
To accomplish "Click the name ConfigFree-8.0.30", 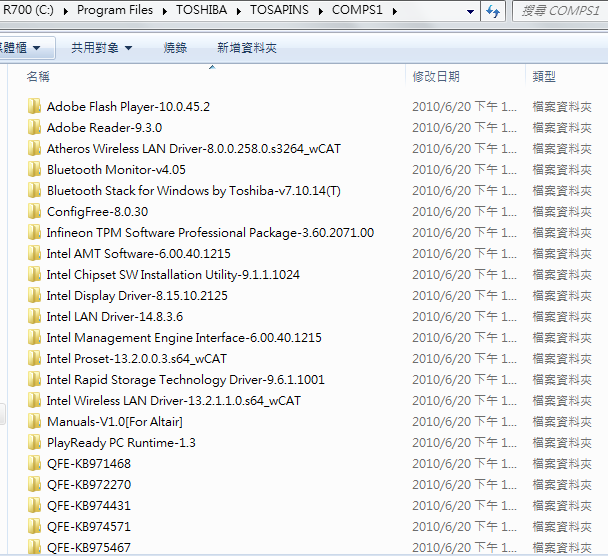I will pos(97,212).
